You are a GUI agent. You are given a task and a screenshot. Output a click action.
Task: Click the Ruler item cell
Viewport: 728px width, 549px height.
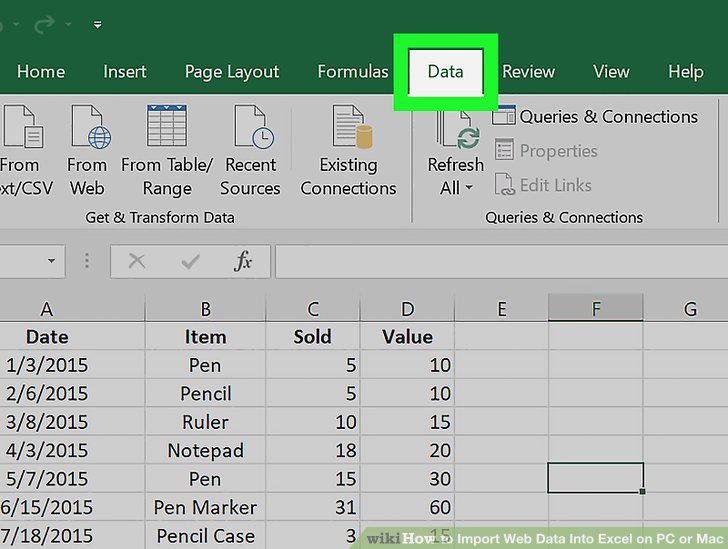coord(206,421)
